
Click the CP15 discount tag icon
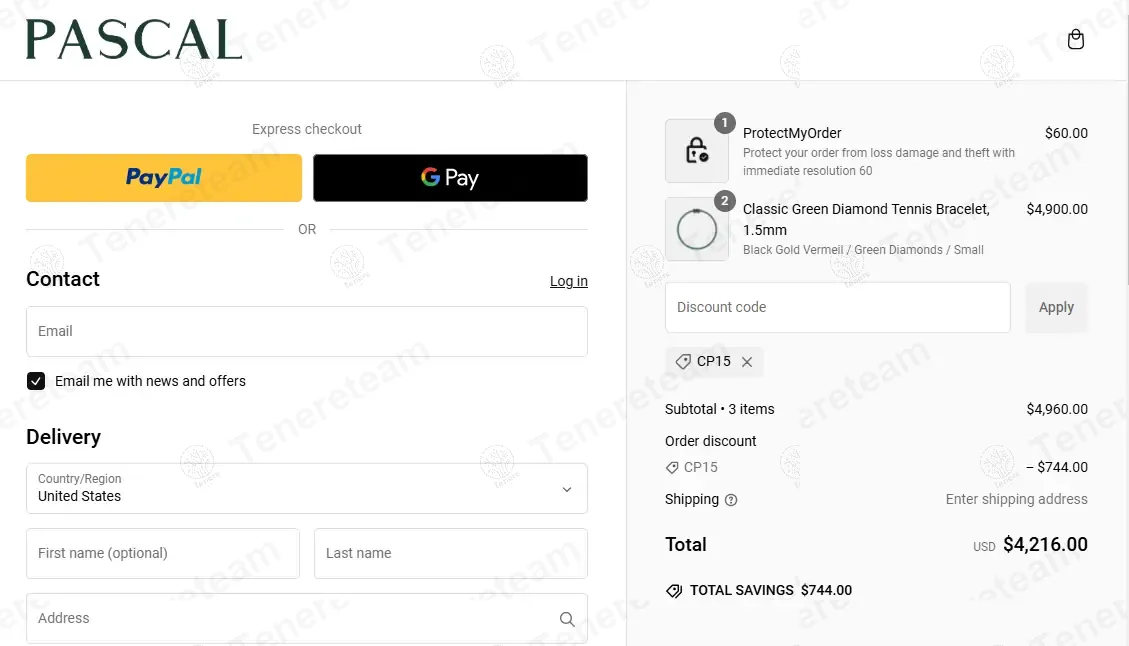tap(684, 362)
